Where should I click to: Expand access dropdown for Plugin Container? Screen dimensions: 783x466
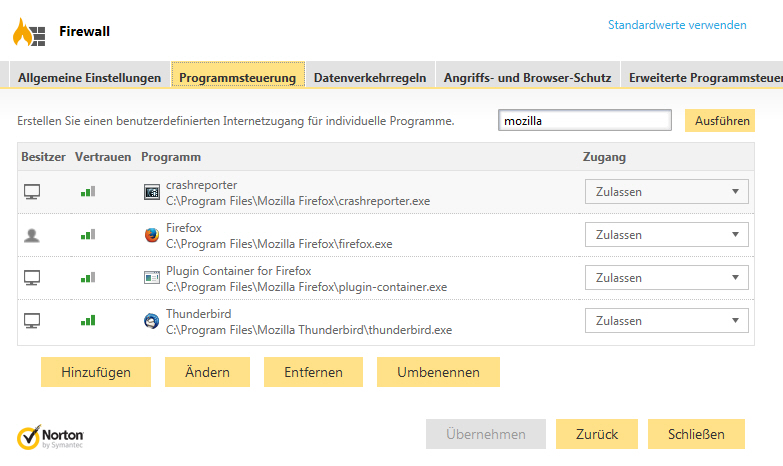666,278
